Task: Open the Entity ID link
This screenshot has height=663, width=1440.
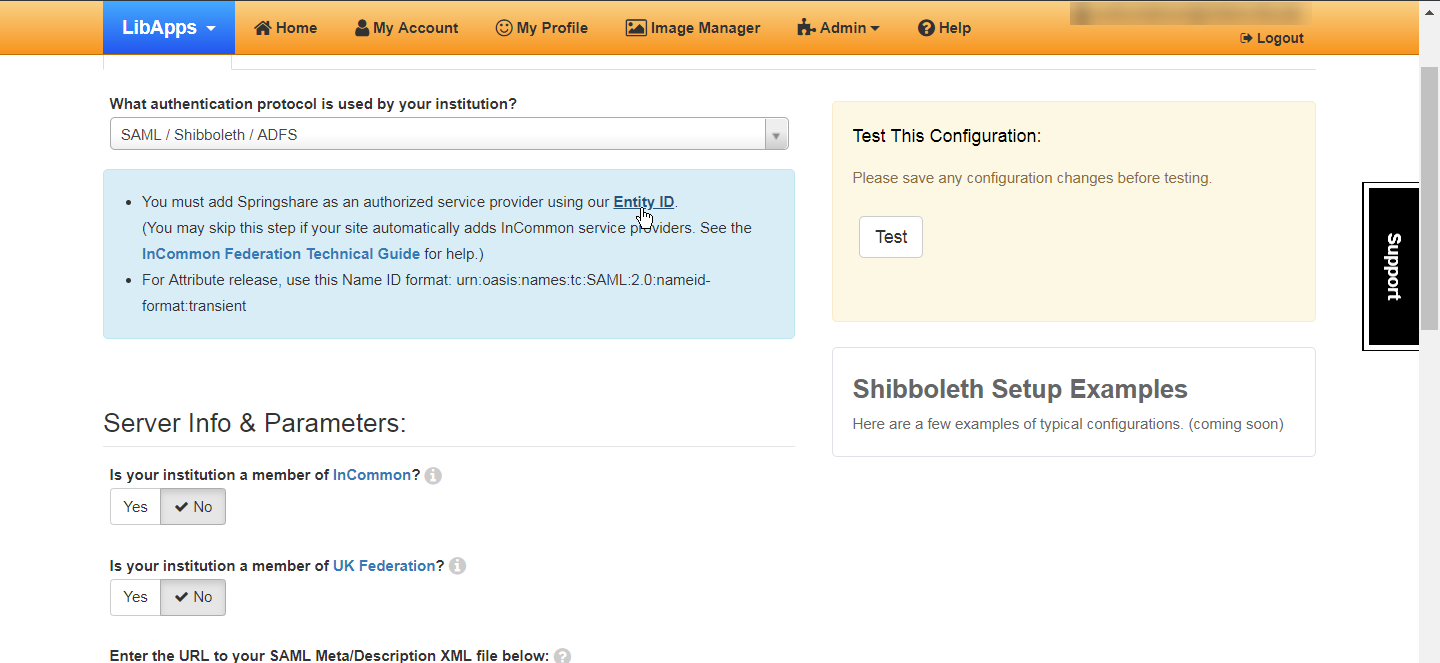Action: (643, 202)
